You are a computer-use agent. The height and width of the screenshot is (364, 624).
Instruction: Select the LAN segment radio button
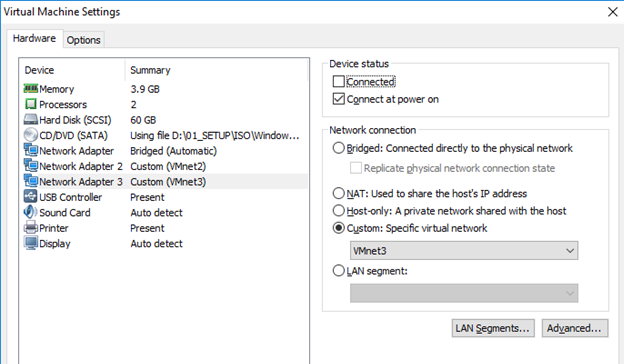point(339,271)
